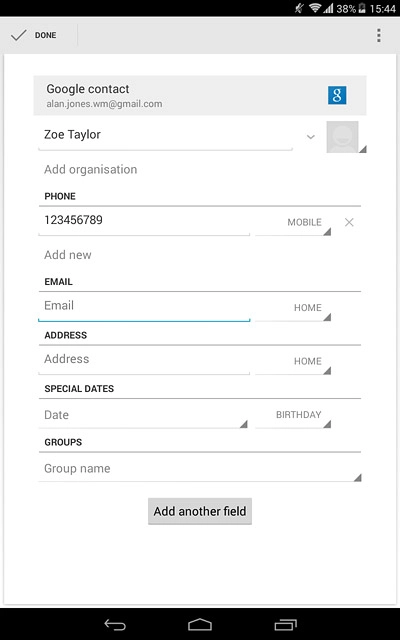This screenshot has width=400, height=640.
Task: Open the email HOME type dropdown
Action: [293, 308]
